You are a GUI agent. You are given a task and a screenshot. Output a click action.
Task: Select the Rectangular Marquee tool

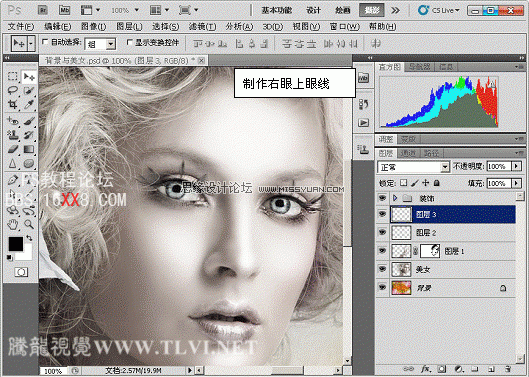click(12, 76)
